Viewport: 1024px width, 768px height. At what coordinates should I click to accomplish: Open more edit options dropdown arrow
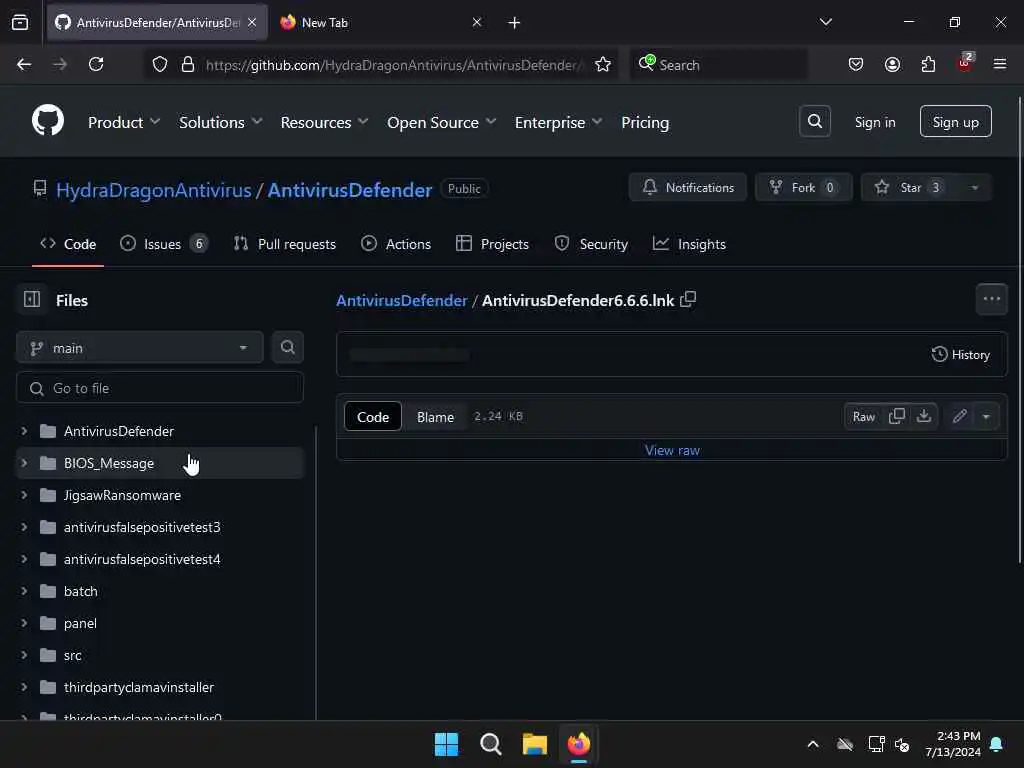pos(986,416)
